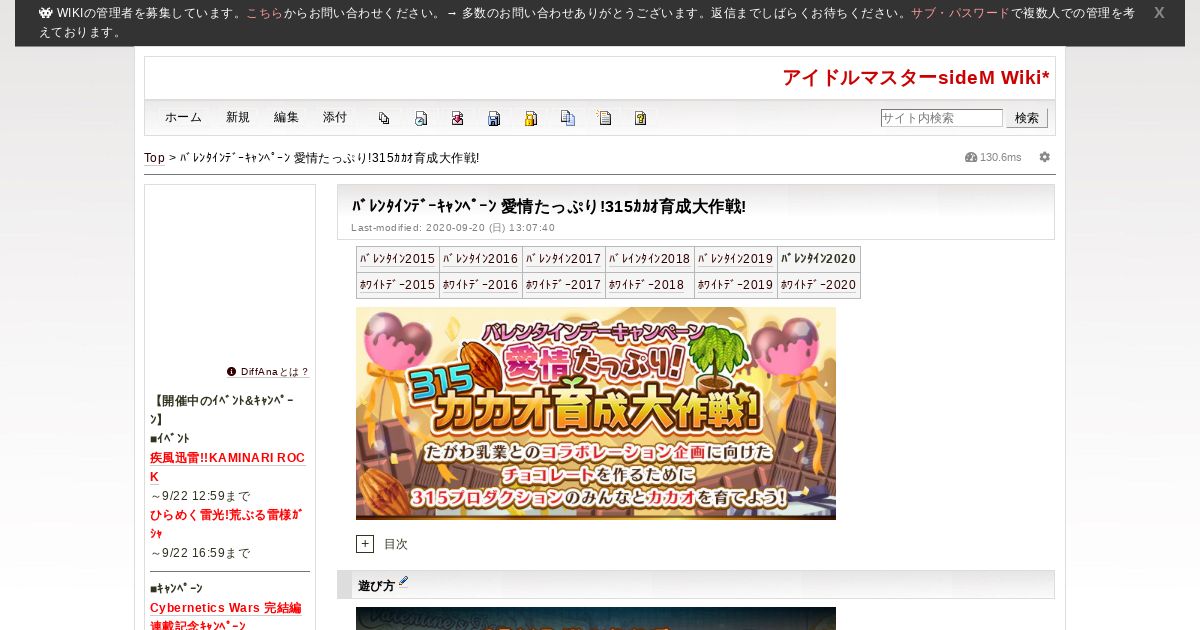
Task: Click the yellow question mark help icon
Action: (x=641, y=118)
